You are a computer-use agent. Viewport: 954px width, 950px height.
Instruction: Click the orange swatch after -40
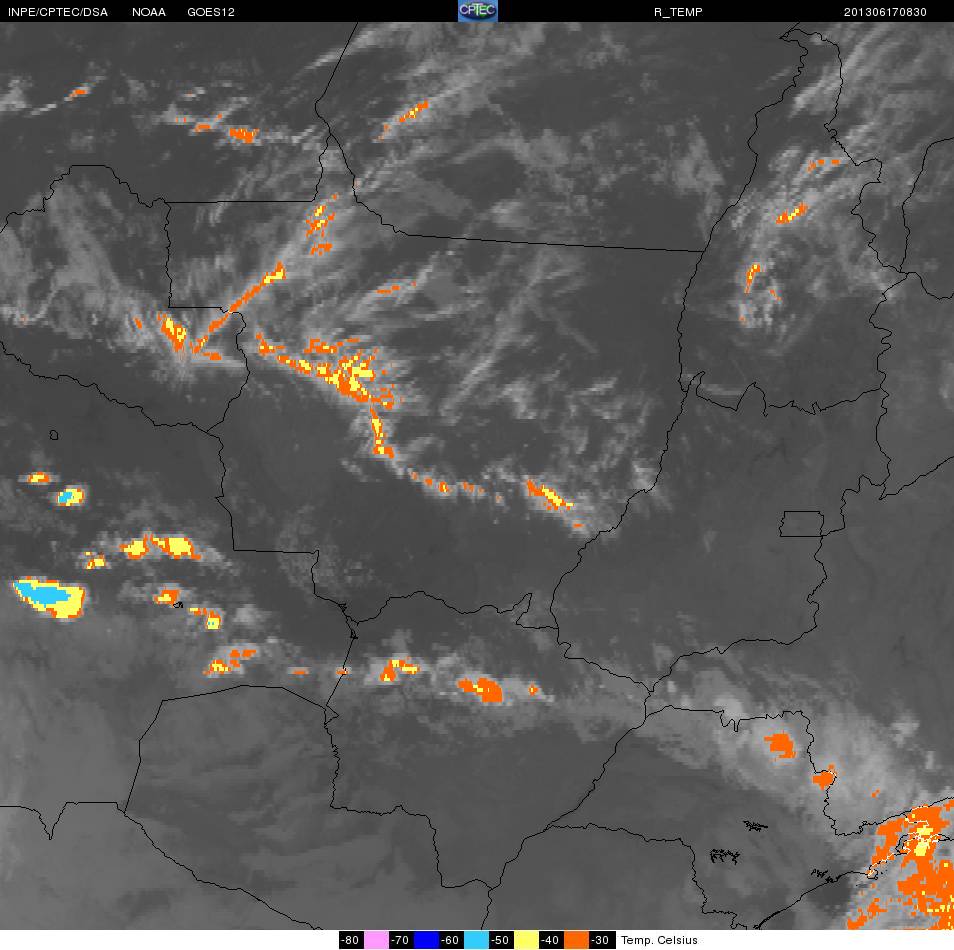577,940
